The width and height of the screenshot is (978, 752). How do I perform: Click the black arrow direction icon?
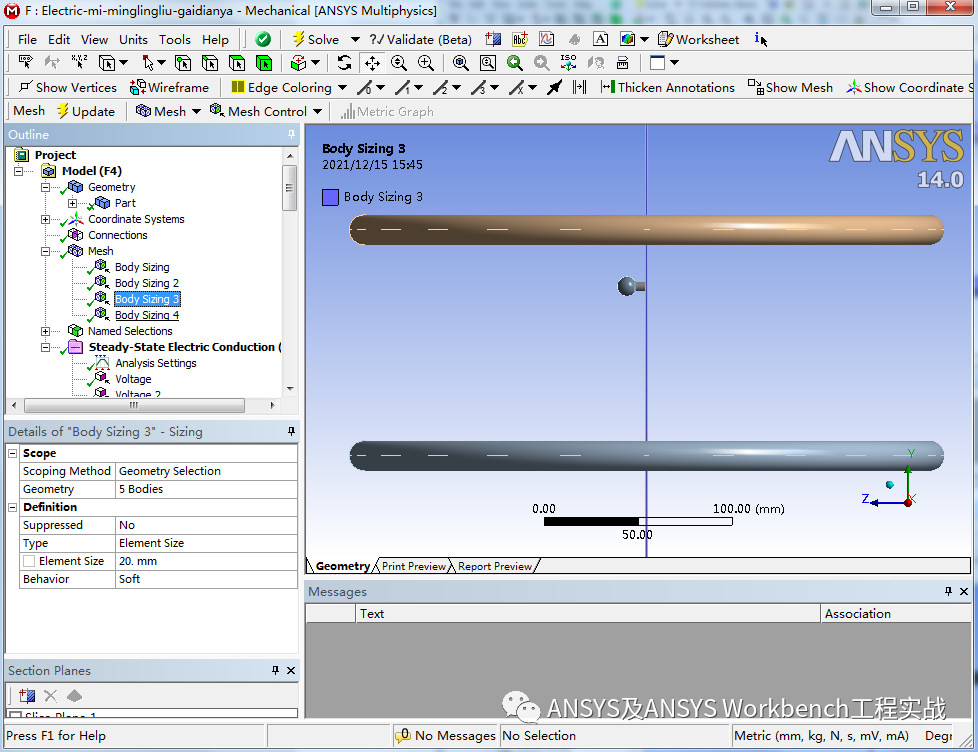[x=554, y=87]
